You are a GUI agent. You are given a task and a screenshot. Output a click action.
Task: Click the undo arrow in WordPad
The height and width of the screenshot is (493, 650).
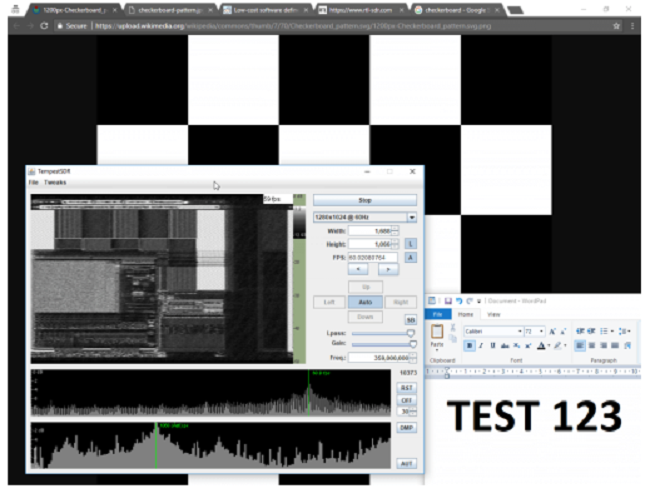coord(459,299)
